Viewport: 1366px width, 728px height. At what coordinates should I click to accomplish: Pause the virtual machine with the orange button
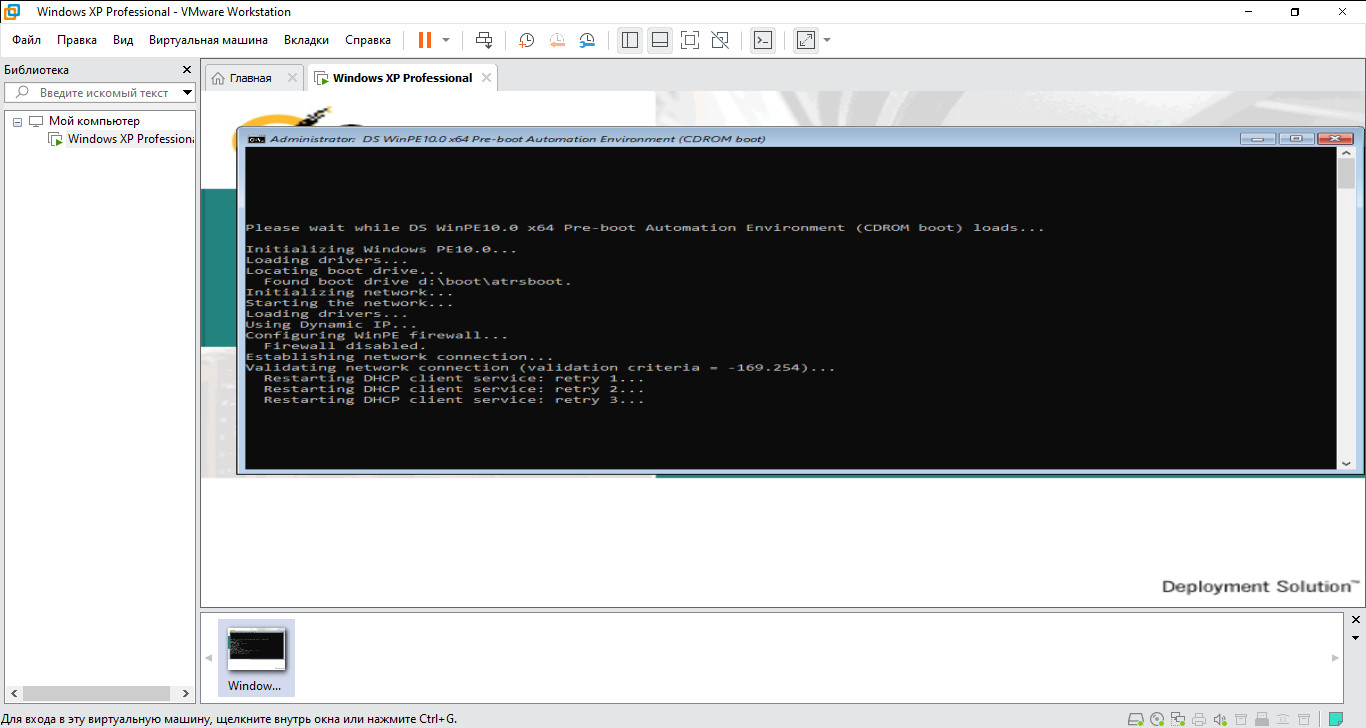coord(425,40)
